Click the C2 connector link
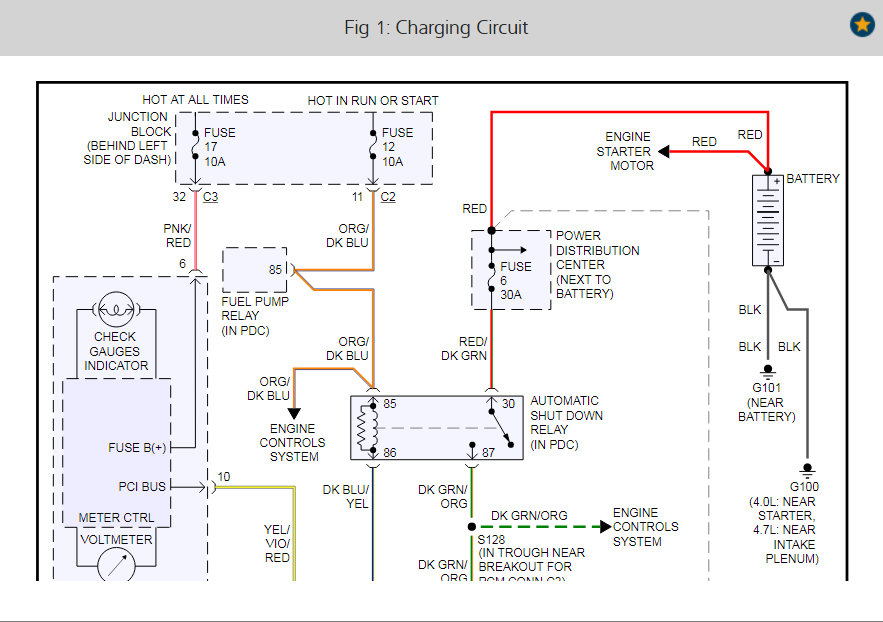The image size is (883, 622). point(388,197)
